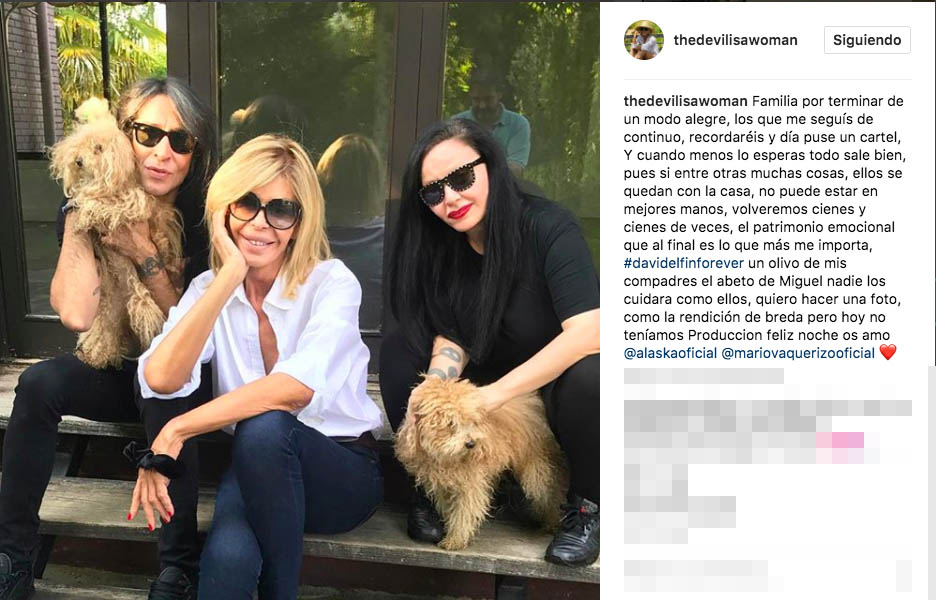This screenshot has height=600, width=936.
Task: Visit the @mariovaquerizooficial mention
Action: (x=798, y=353)
